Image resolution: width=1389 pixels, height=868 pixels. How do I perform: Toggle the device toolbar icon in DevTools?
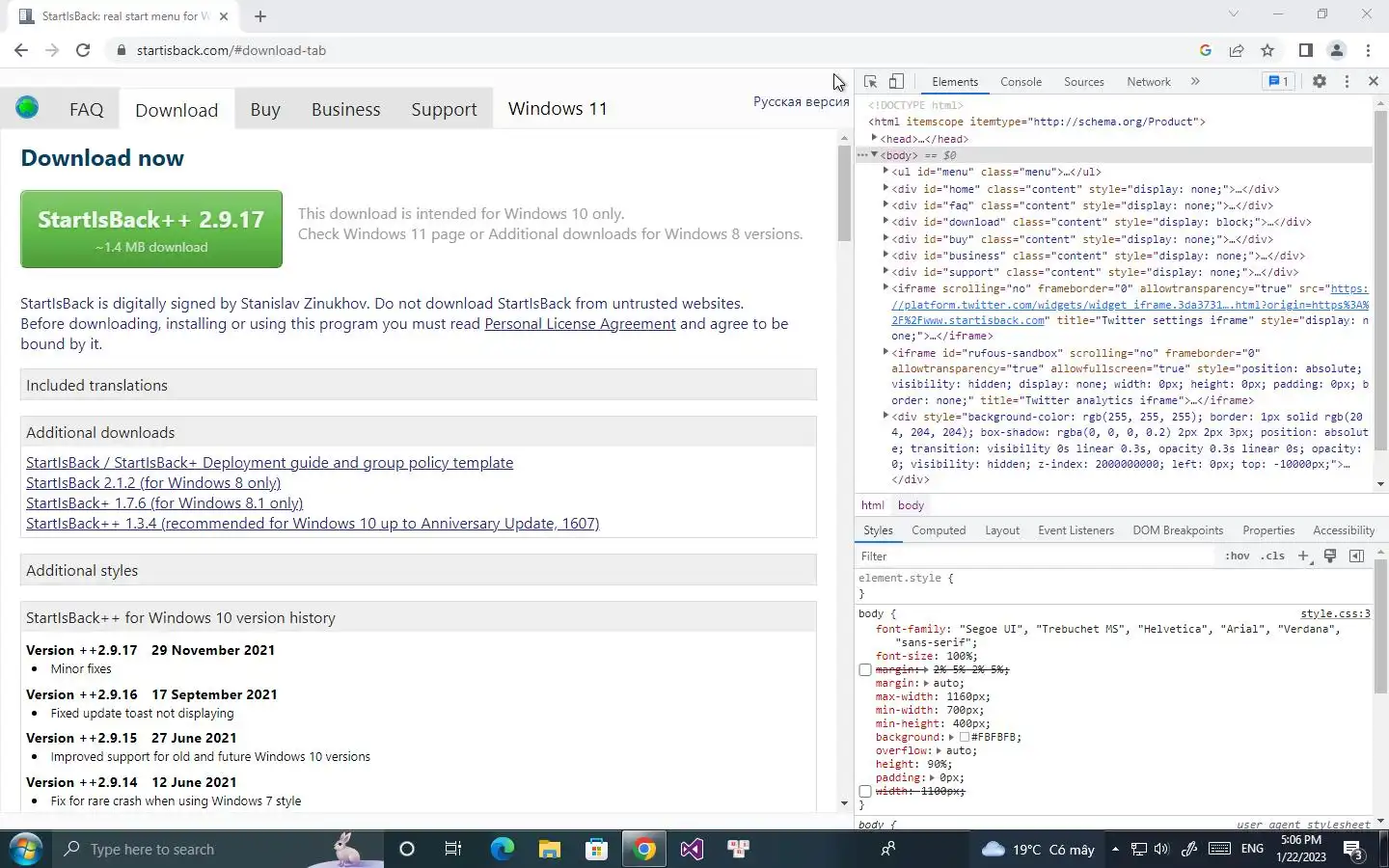click(896, 82)
